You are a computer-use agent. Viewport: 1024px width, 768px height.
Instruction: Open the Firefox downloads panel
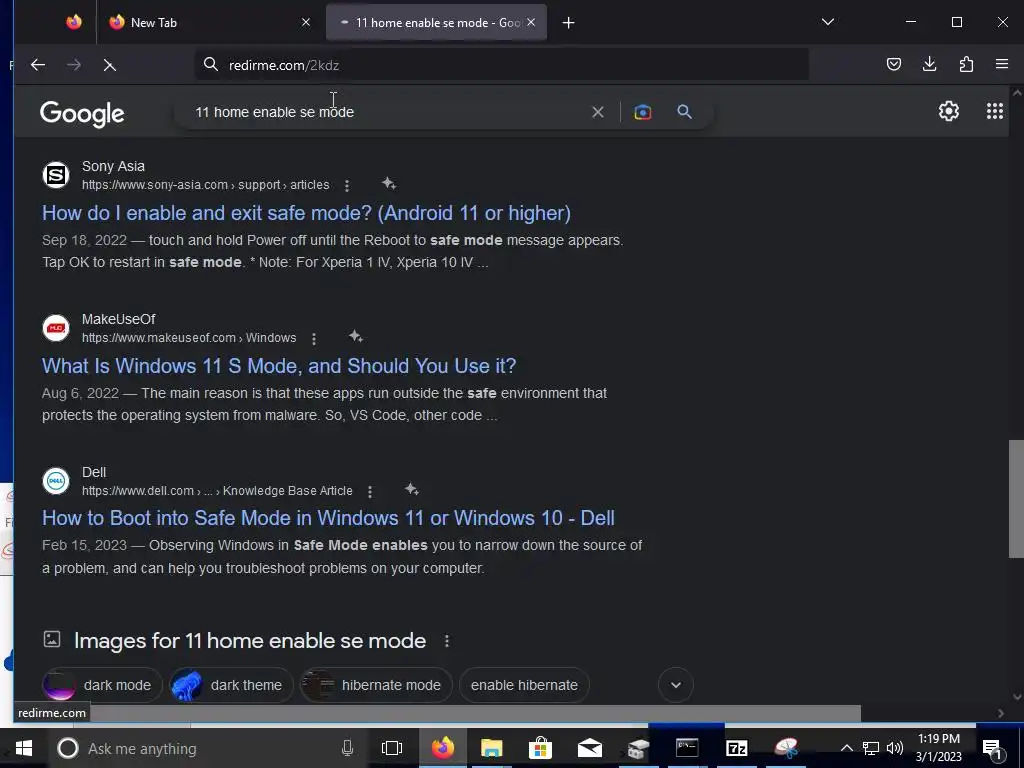(x=929, y=64)
